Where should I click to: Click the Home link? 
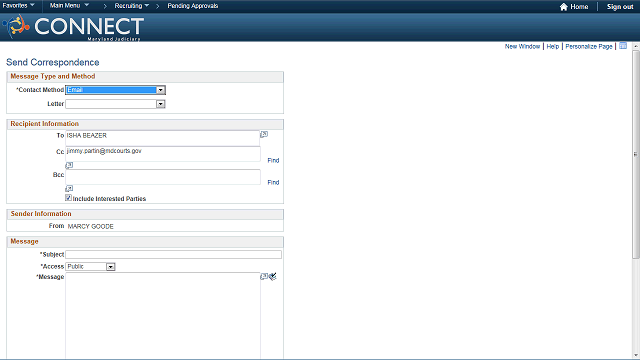tap(579, 7)
